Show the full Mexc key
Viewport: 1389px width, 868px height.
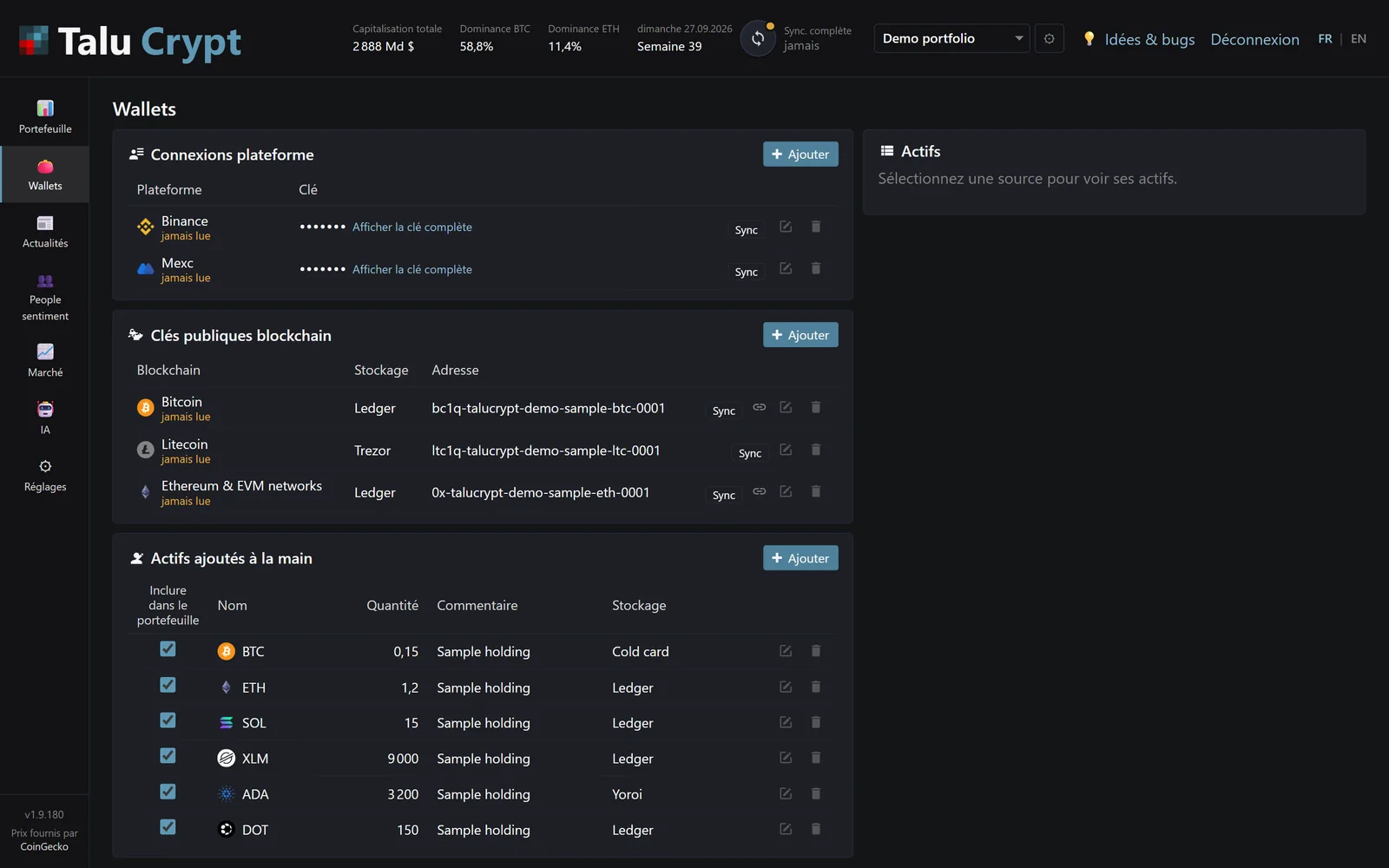[412, 269]
